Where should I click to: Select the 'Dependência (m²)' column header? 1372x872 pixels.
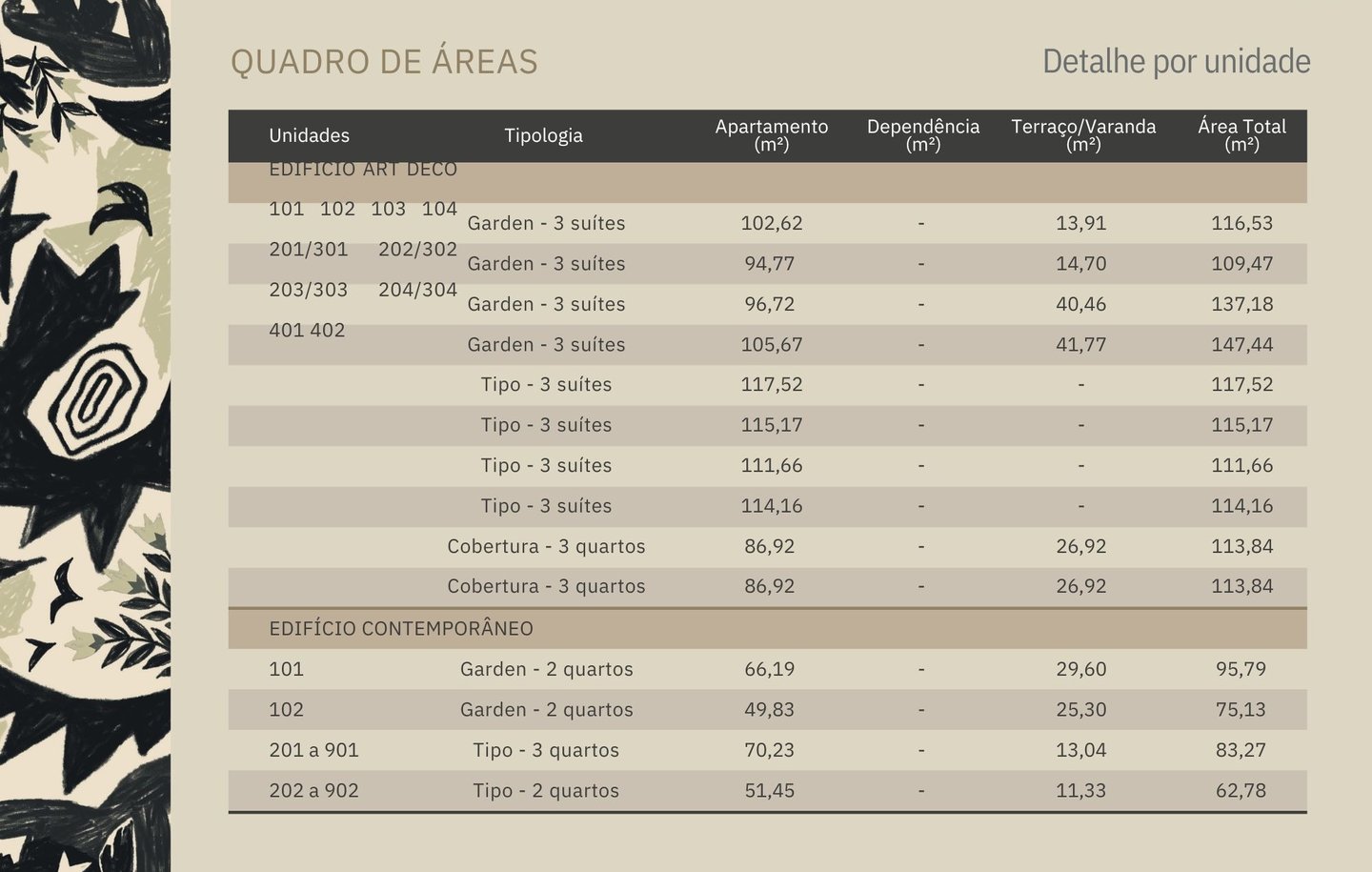[923, 135]
